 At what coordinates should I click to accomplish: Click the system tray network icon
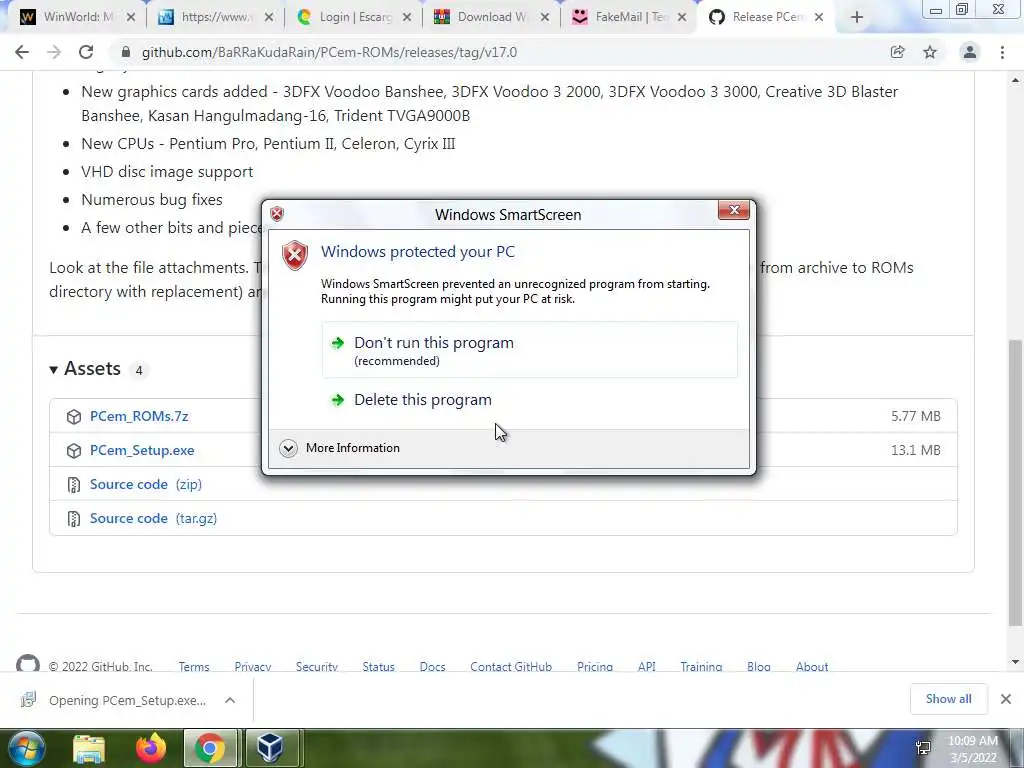coord(923,748)
